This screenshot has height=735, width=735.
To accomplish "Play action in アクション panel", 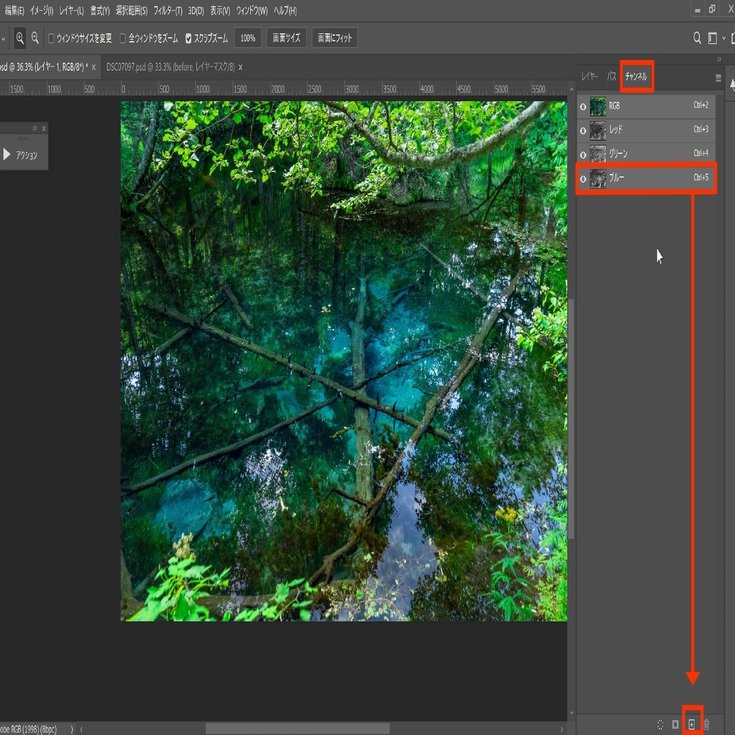I will 7,154.
